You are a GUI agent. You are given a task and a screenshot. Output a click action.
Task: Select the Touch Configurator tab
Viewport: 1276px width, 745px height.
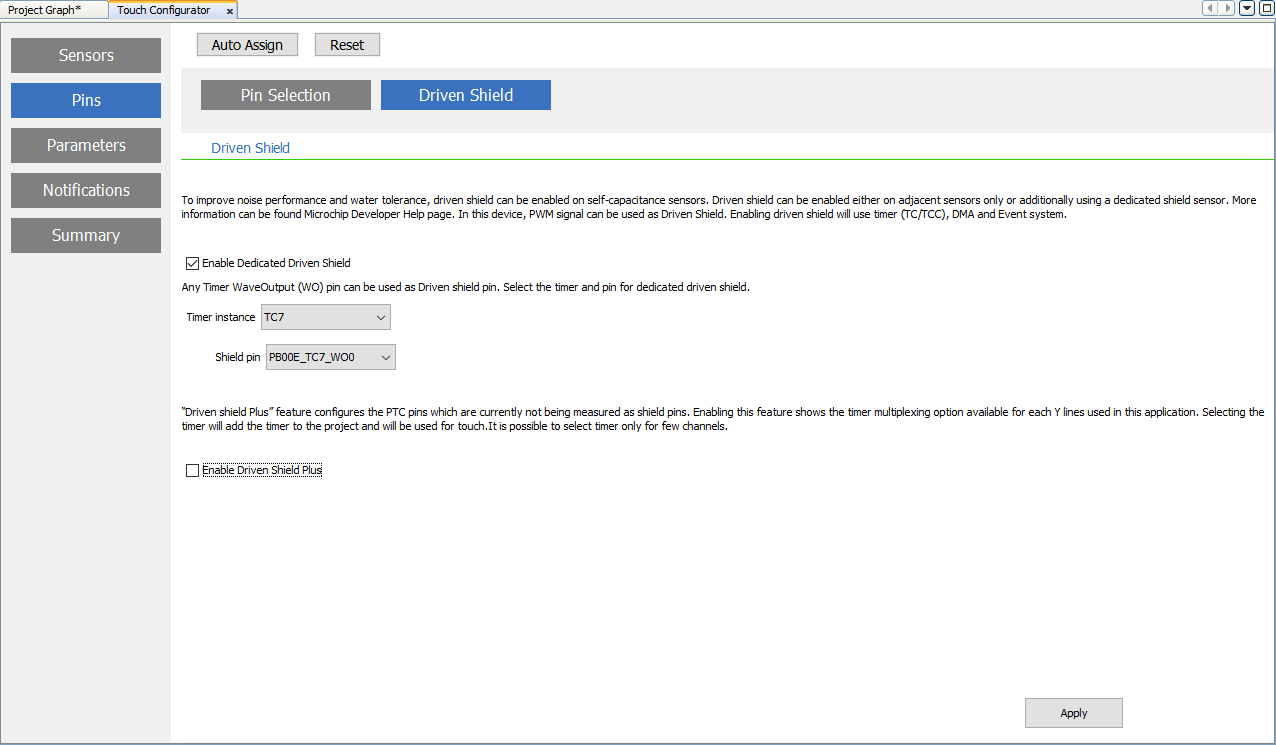point(164,10)
